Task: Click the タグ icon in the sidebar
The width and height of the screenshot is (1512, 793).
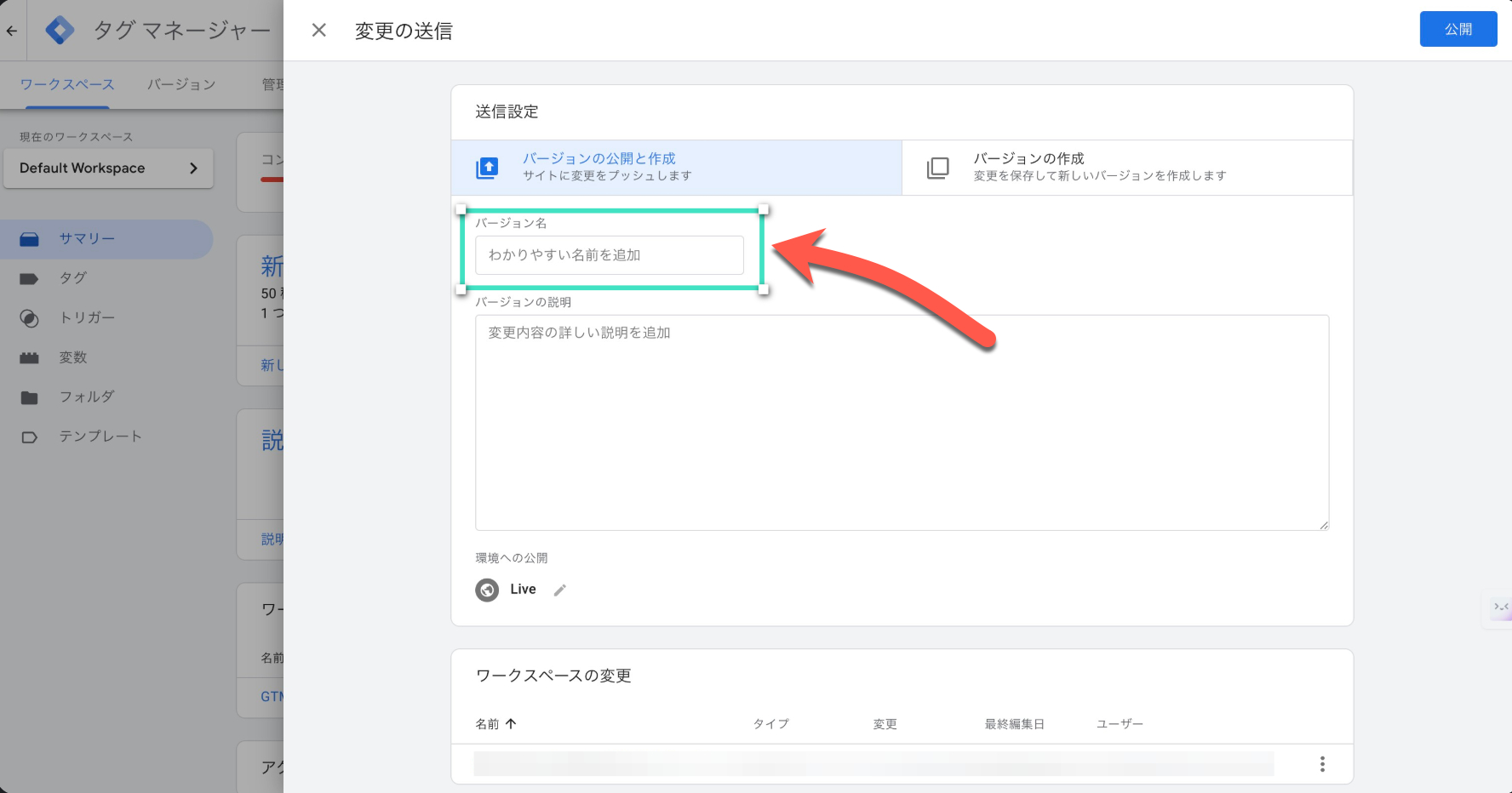Action: 29,278
